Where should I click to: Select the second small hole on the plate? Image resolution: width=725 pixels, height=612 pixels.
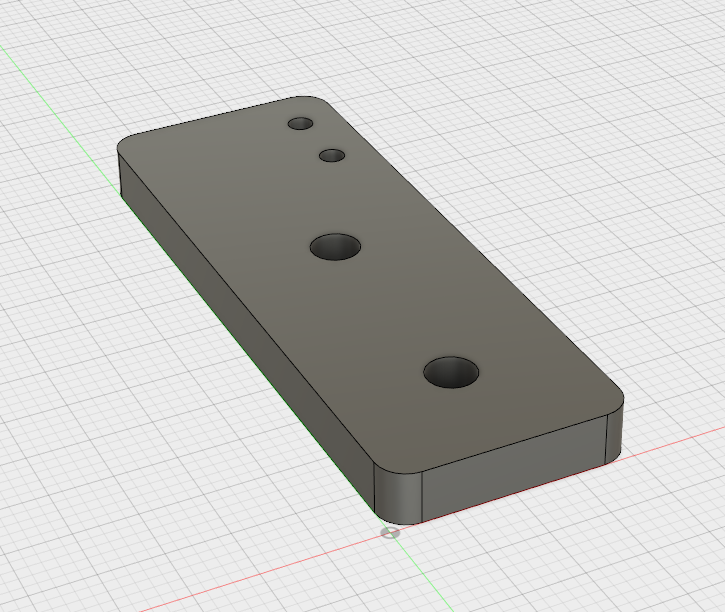coord(332,155)
